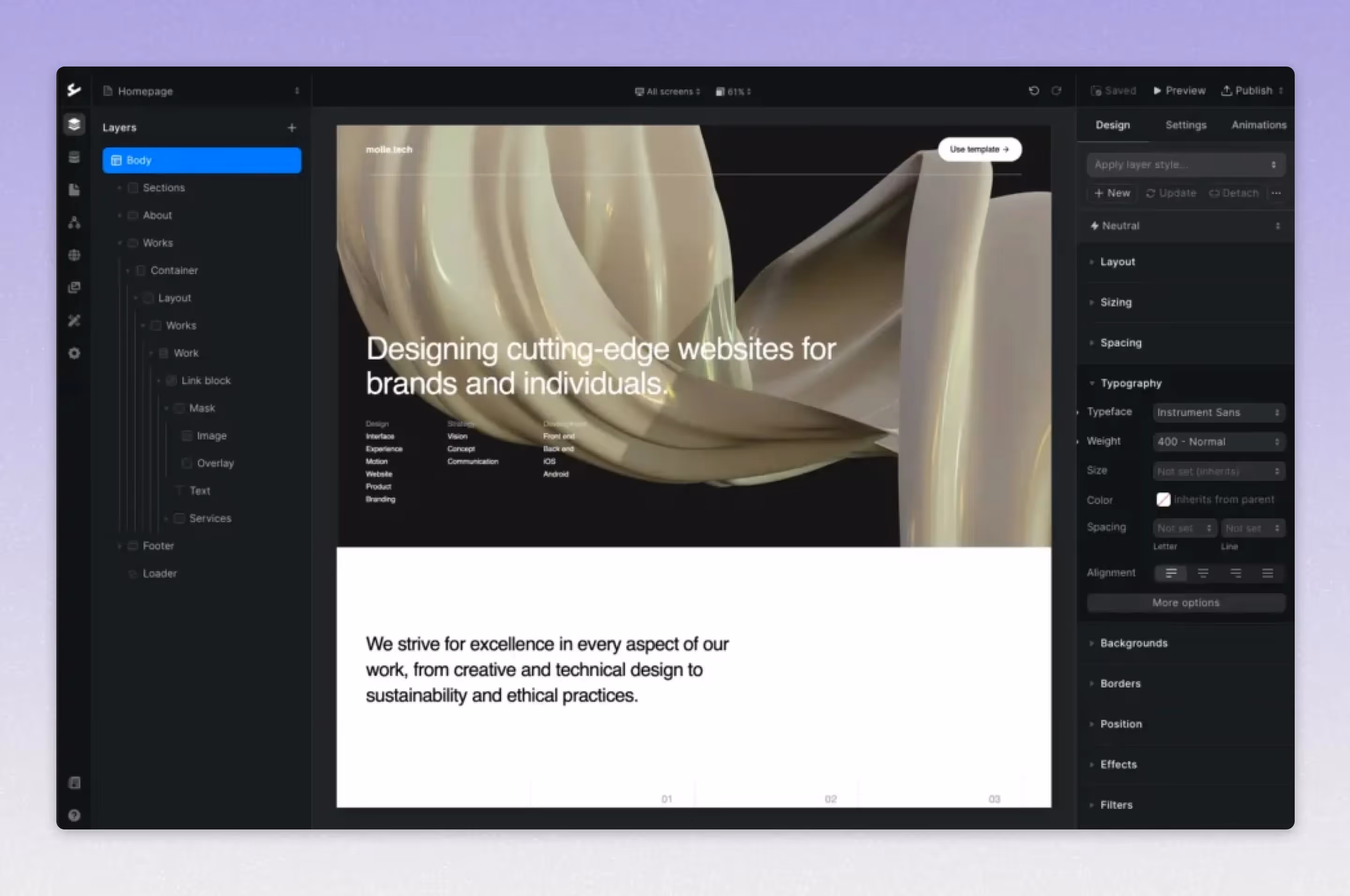Open the Pages icon in sidebar

[74, 190]
